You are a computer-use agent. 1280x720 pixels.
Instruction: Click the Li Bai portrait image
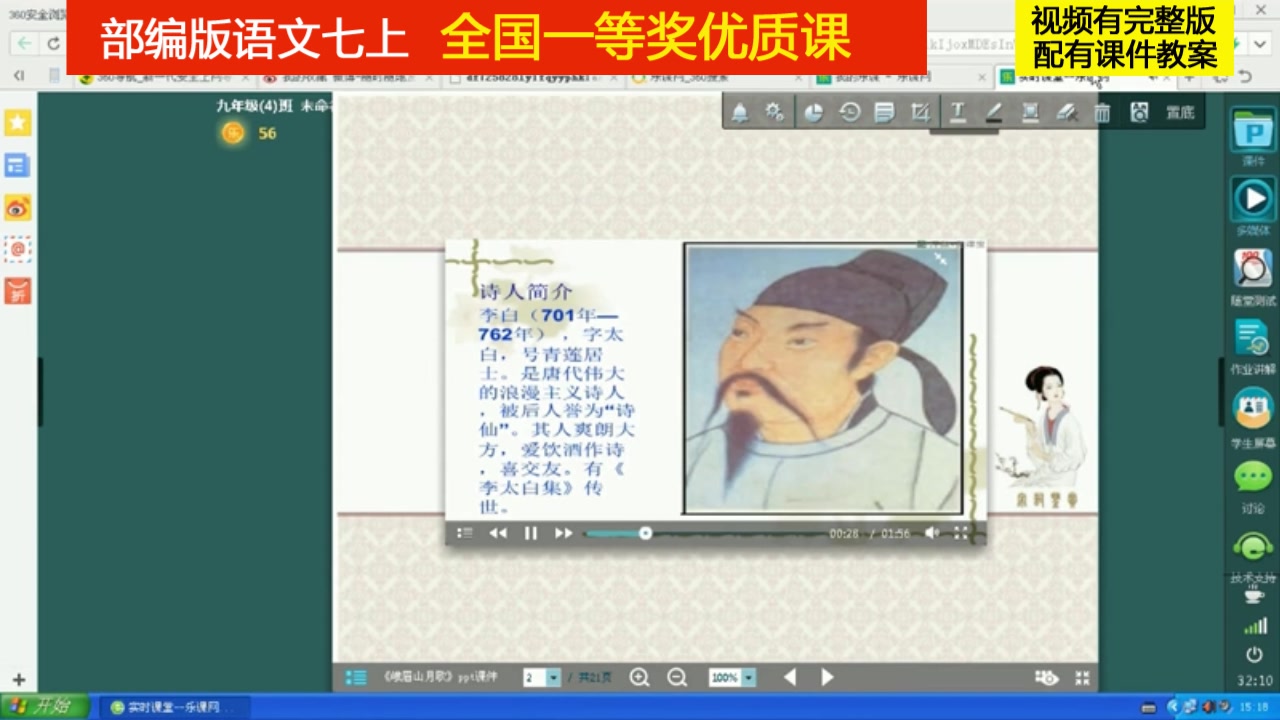click(x=823, y=379)
